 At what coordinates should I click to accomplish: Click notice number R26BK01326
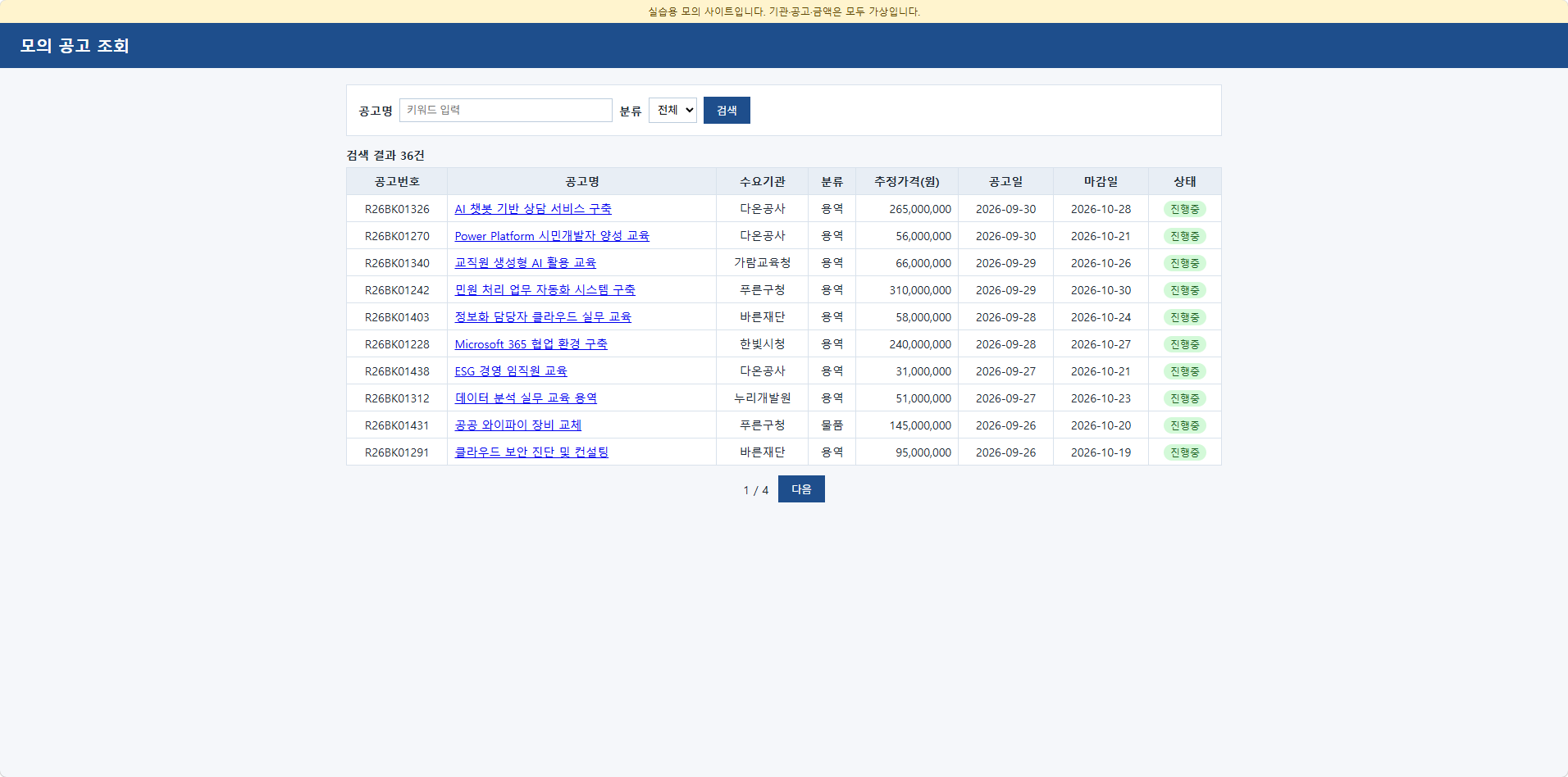coord(397,209)
